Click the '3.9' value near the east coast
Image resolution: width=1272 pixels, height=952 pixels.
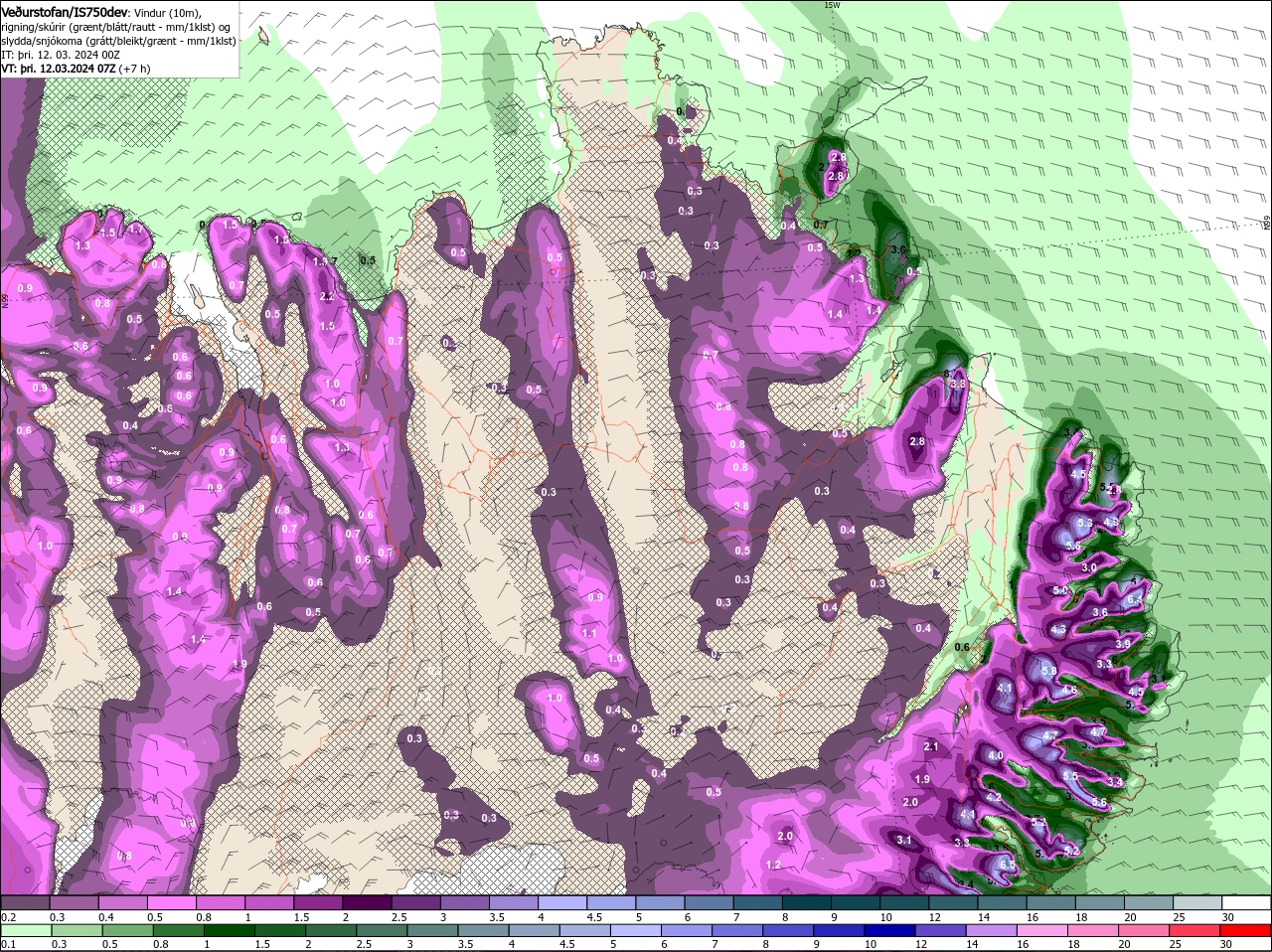click(1123, 644)
